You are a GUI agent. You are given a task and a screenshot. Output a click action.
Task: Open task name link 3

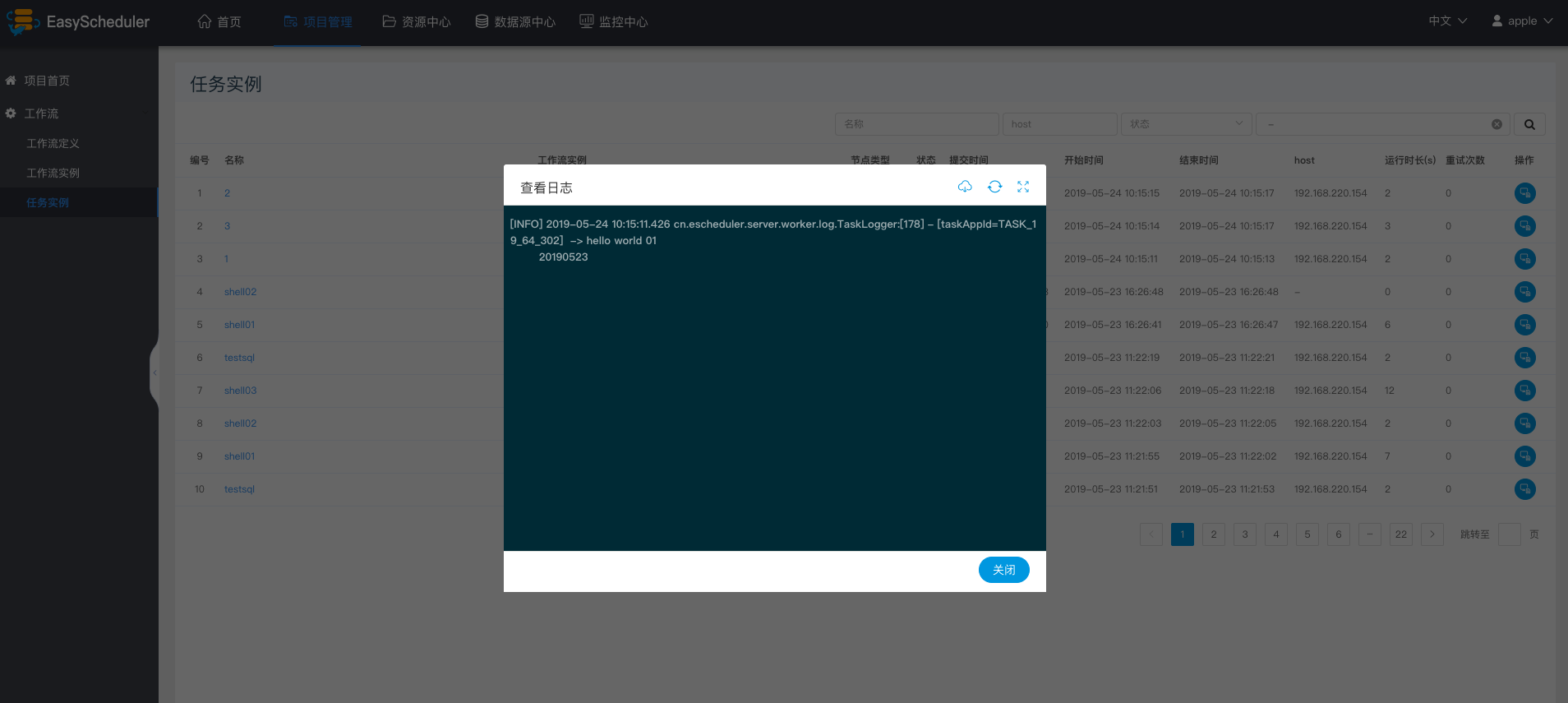coord(227,226)
